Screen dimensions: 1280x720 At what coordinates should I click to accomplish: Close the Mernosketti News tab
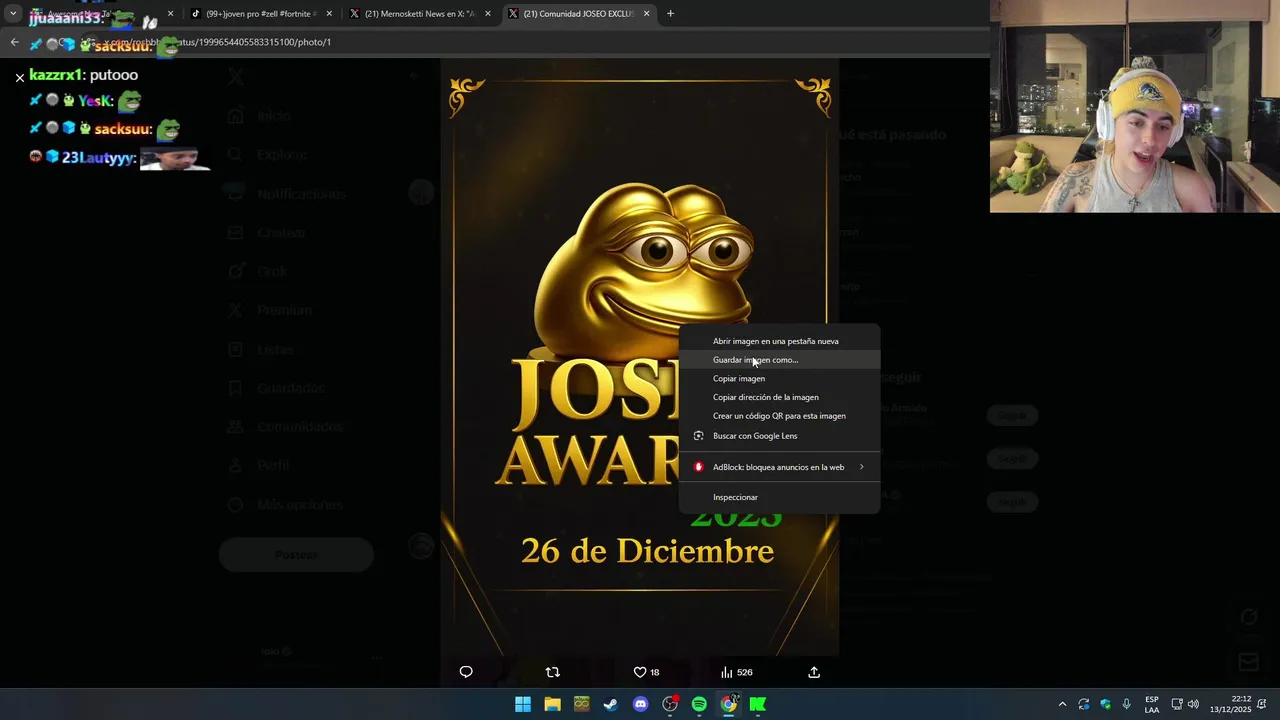tap(488, 14)
